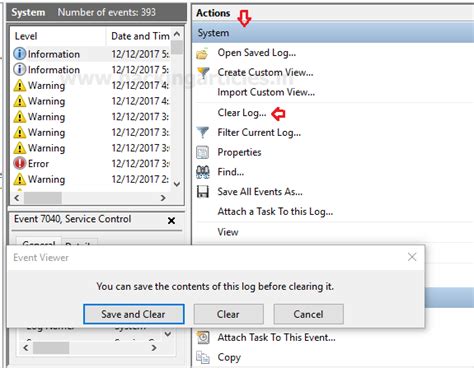
Task: Click the Attach Task To This Event icon
Action: pyautogui.click(x=203, y=337)
